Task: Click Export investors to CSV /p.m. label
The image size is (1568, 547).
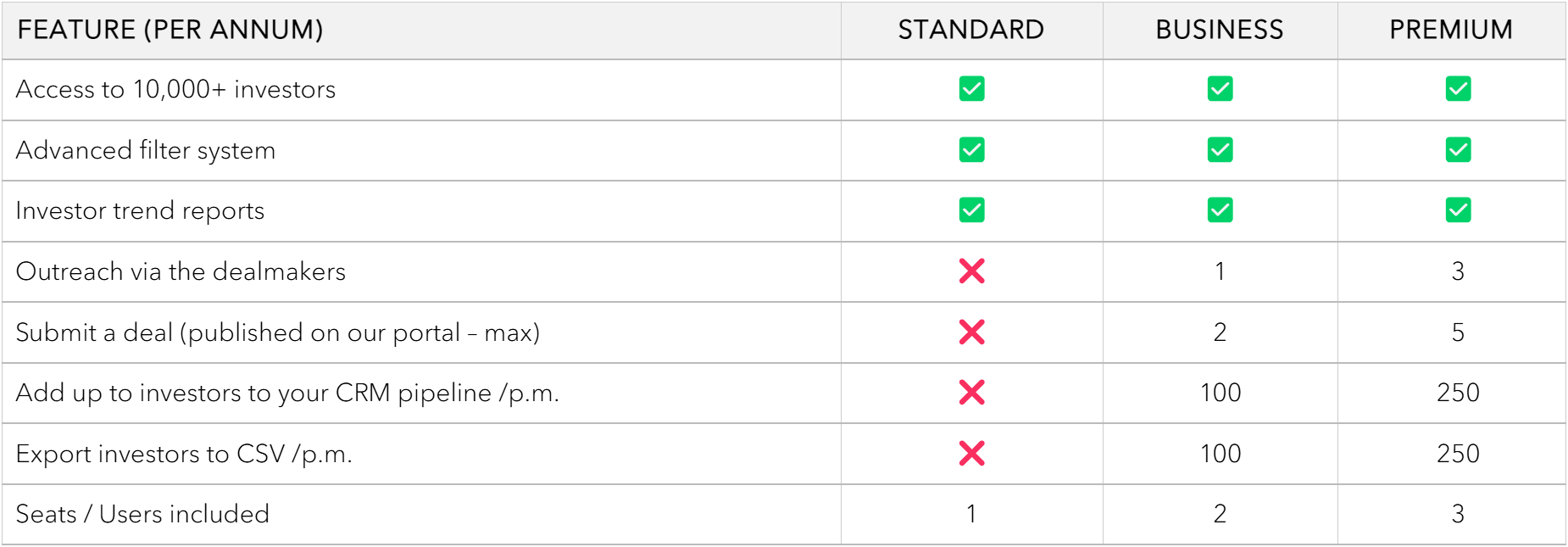Action: tap(184, 455)
